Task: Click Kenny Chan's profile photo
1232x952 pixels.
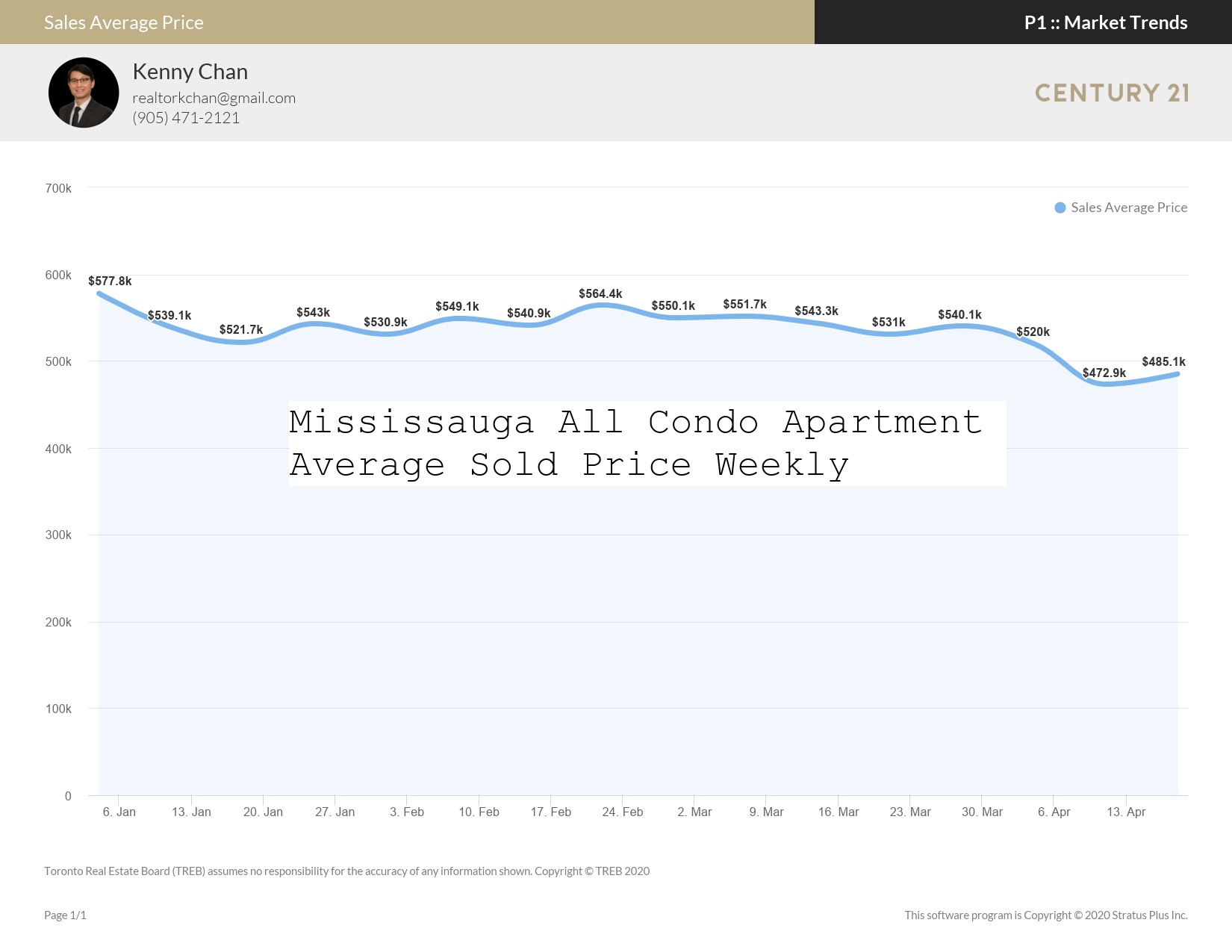Action: (x=84, y=93)
